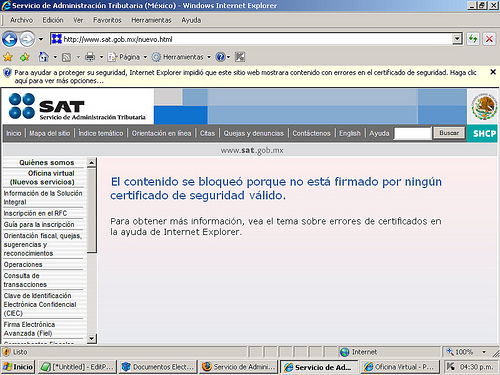Click the sidebar scrollbar up arrow
This screenshot has height=375, width=500.
tap(92, 163)
